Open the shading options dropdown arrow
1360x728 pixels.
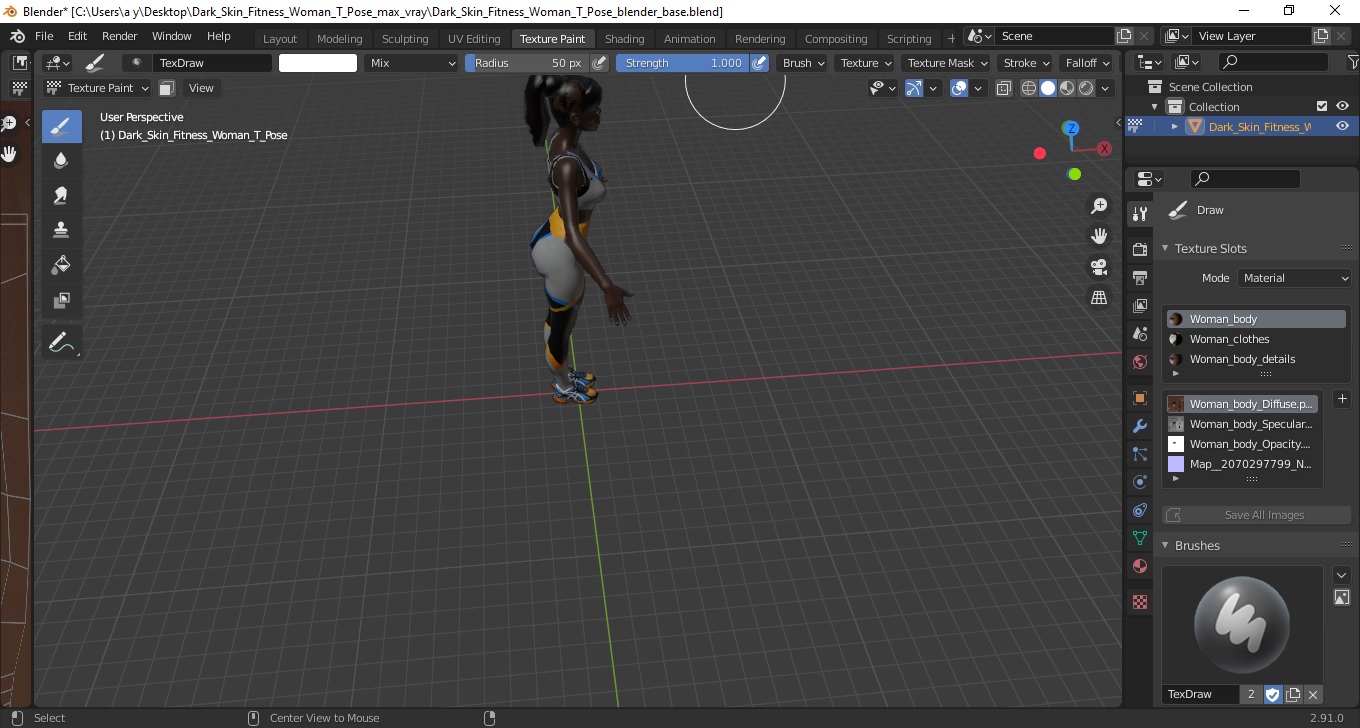(1106, 88)
